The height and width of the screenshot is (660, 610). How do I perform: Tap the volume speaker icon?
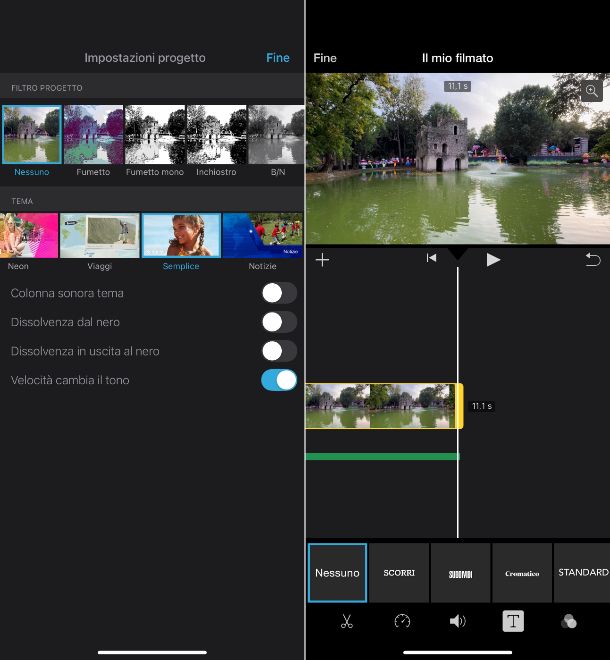point(457,621)
